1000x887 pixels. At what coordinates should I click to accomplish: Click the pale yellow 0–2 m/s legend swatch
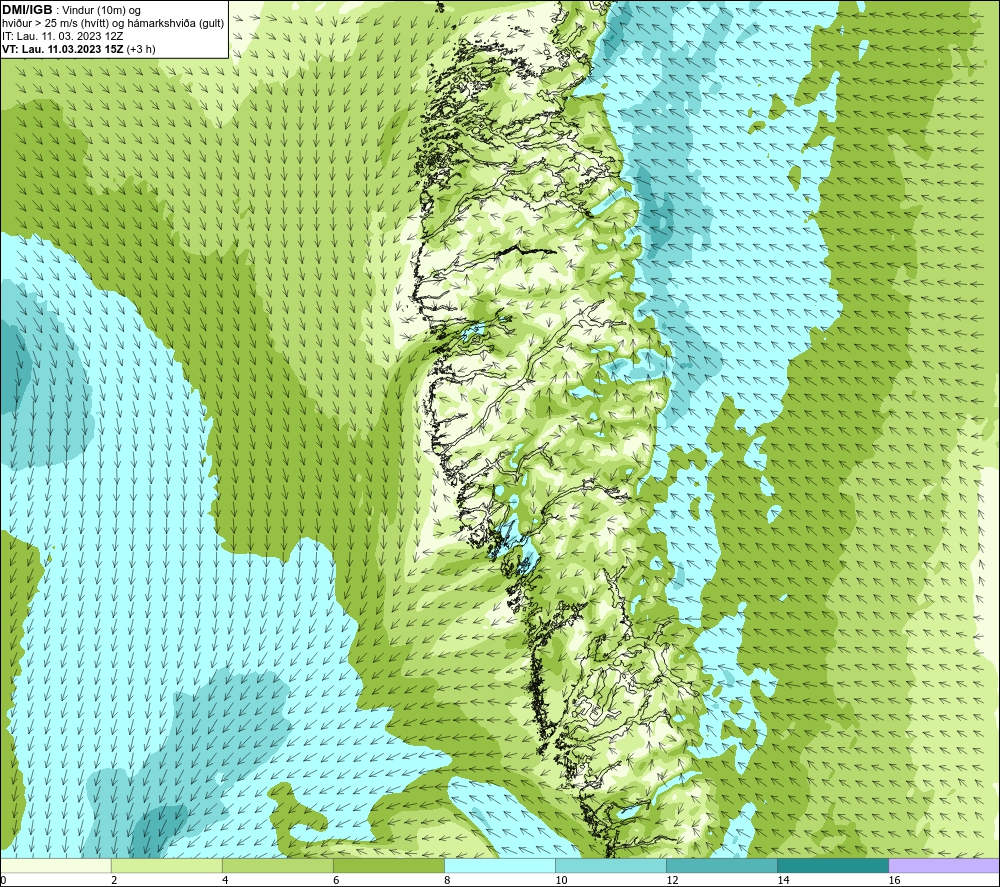click(x=56, y=865)
